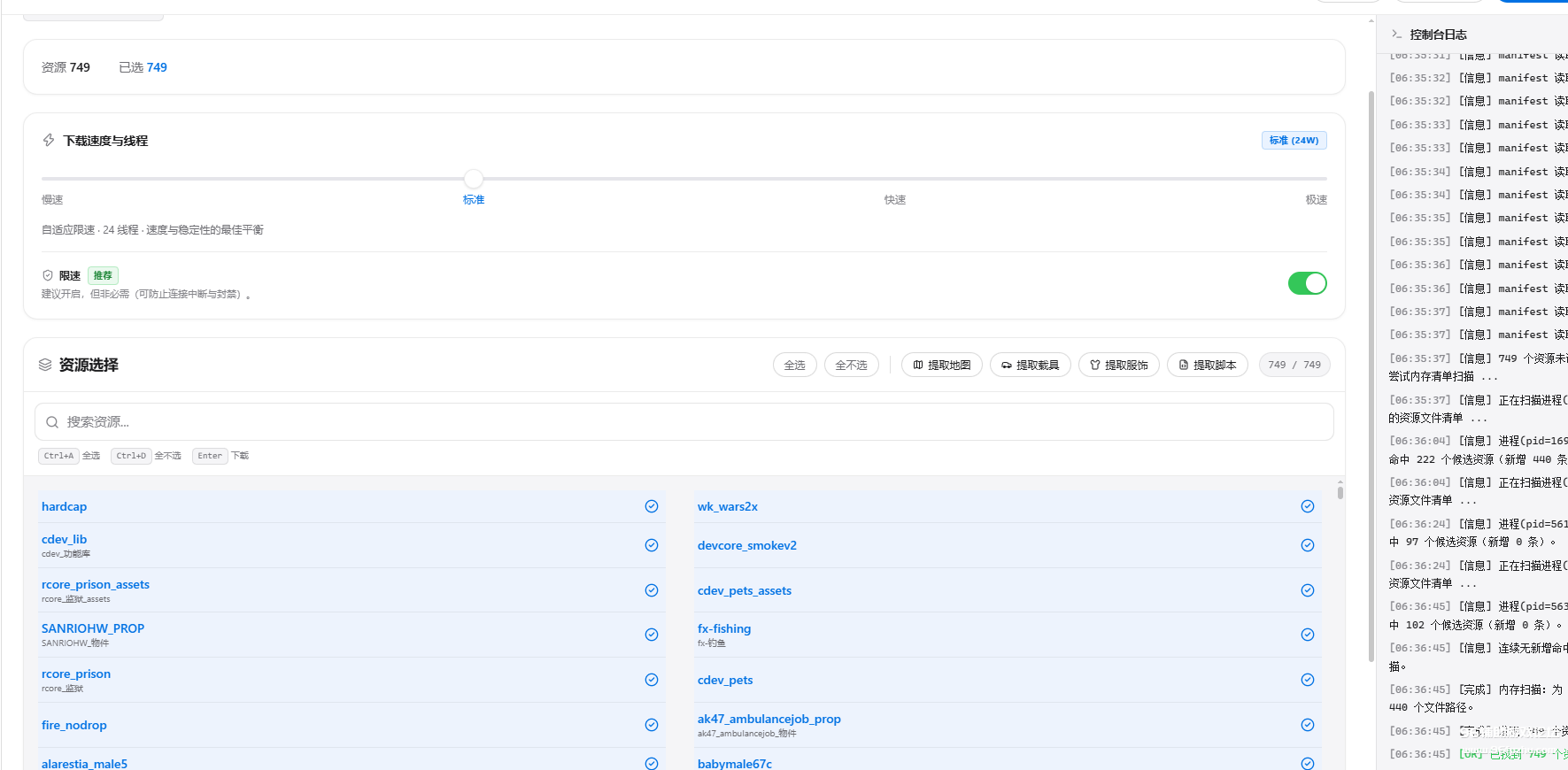Image resolution: width=1568 pixels, height=770 pixels.
Task: Click the lightning icon beside 下载速度与线程
Action: 49,140
